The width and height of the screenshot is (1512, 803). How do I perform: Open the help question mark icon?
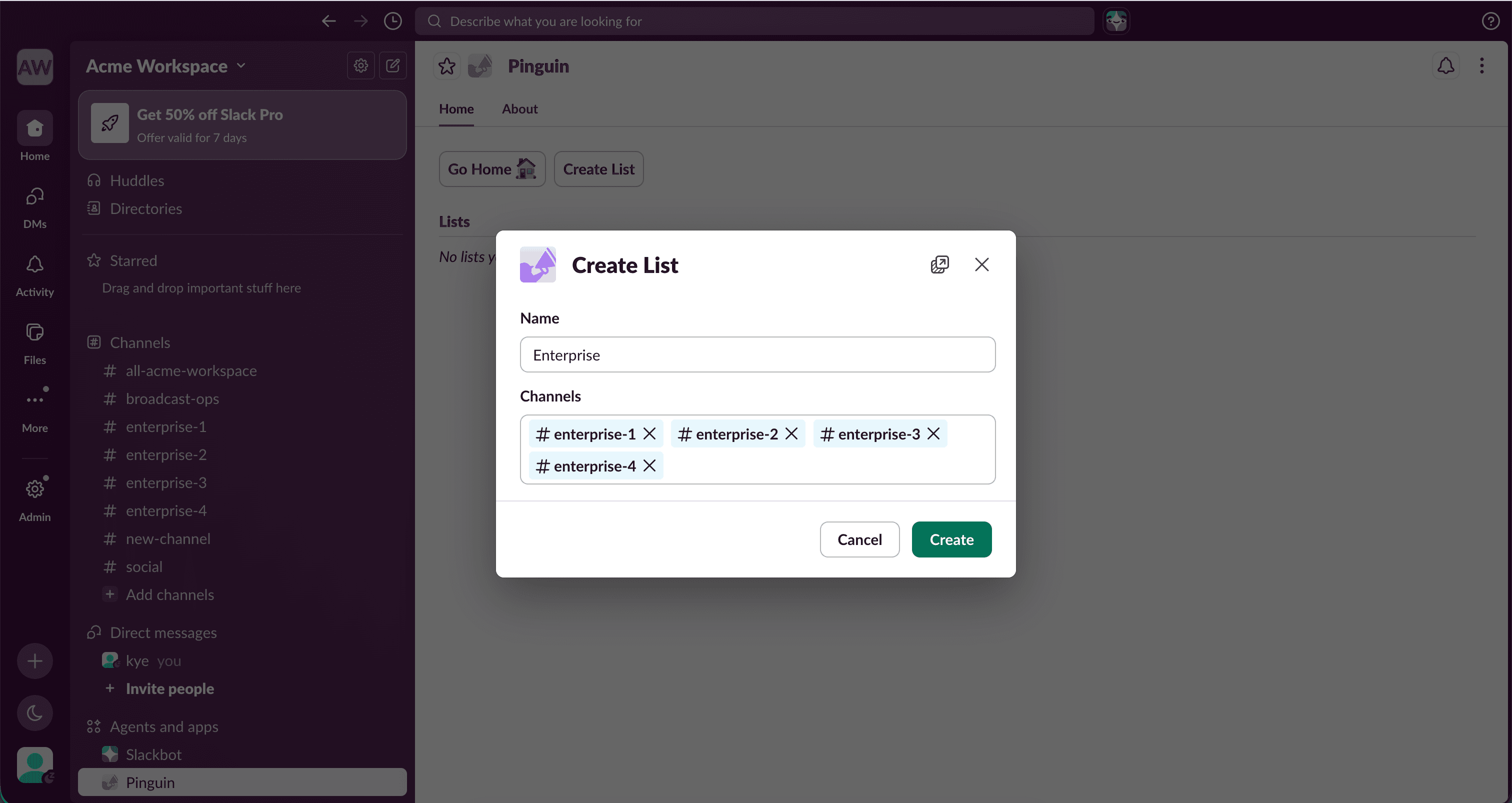[x=1490, y=21]
